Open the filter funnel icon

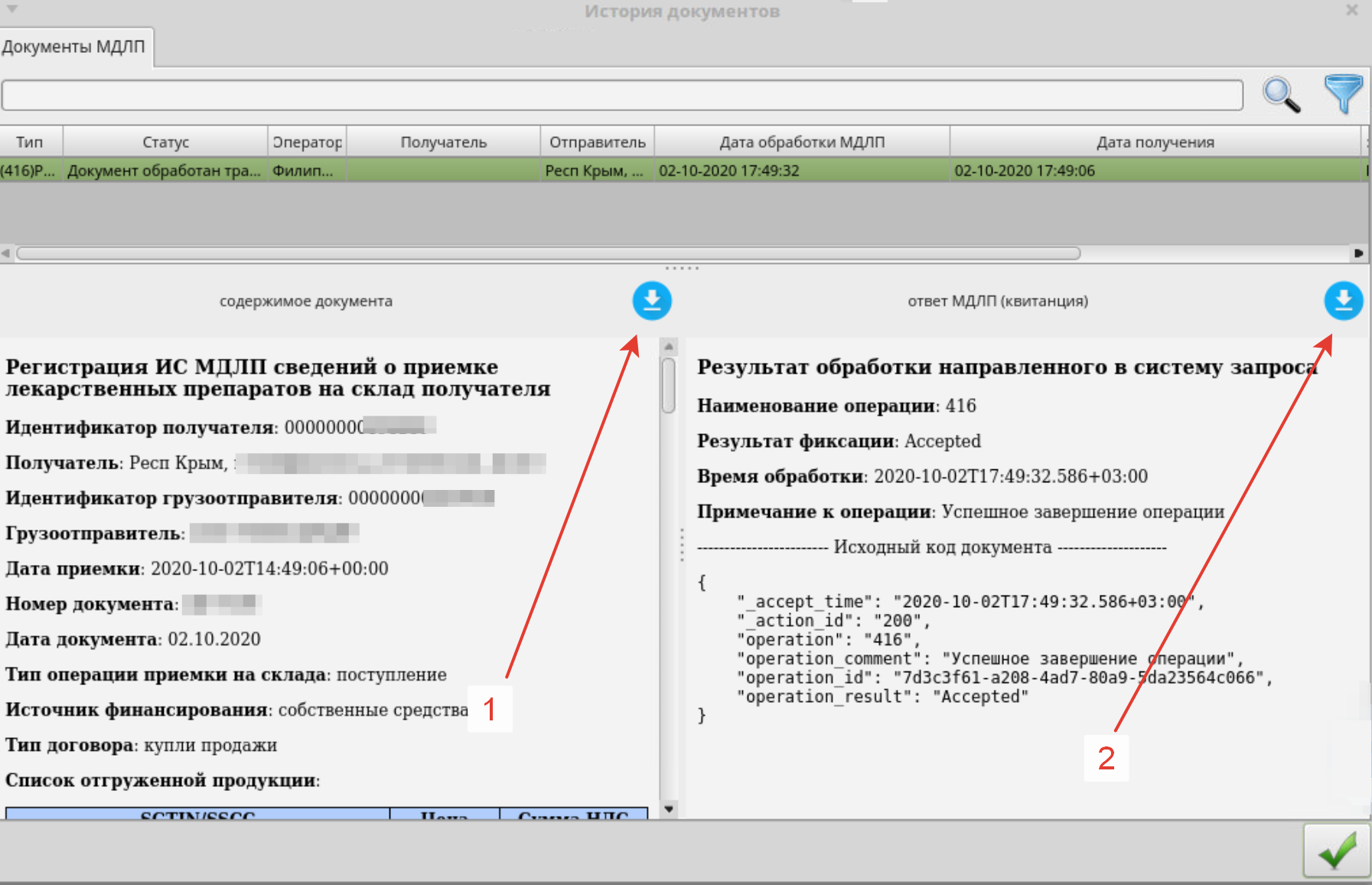point(1343,94)
